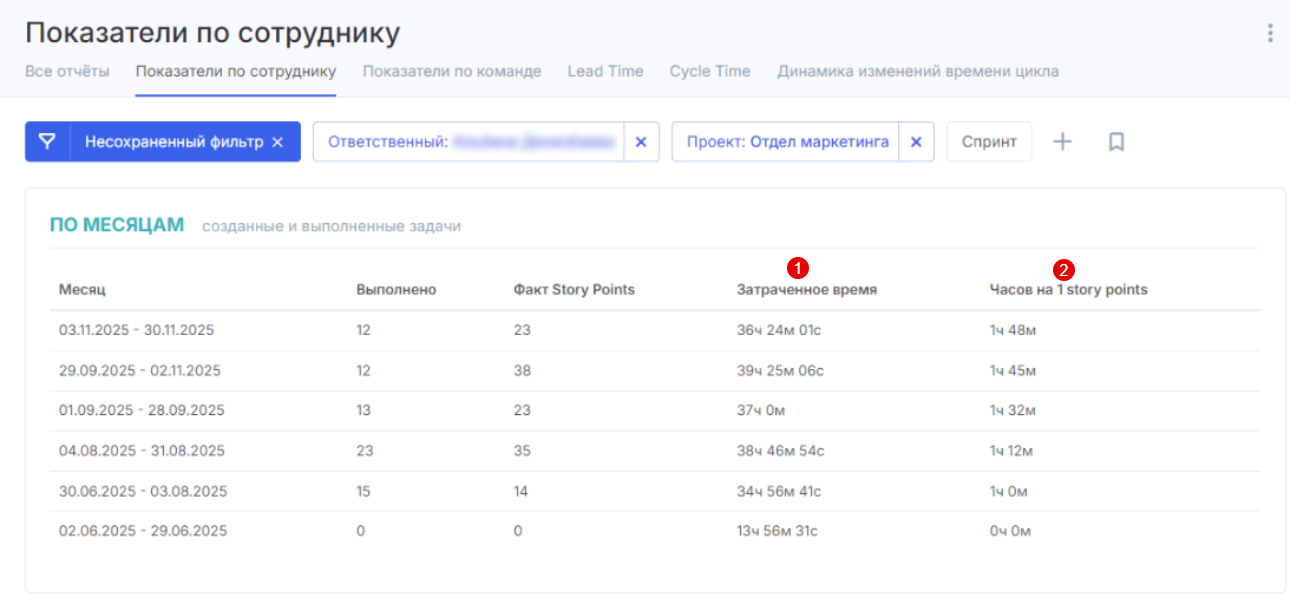Select the 03.11.2025 - 30.11.2025 row

tap(136, 330)
